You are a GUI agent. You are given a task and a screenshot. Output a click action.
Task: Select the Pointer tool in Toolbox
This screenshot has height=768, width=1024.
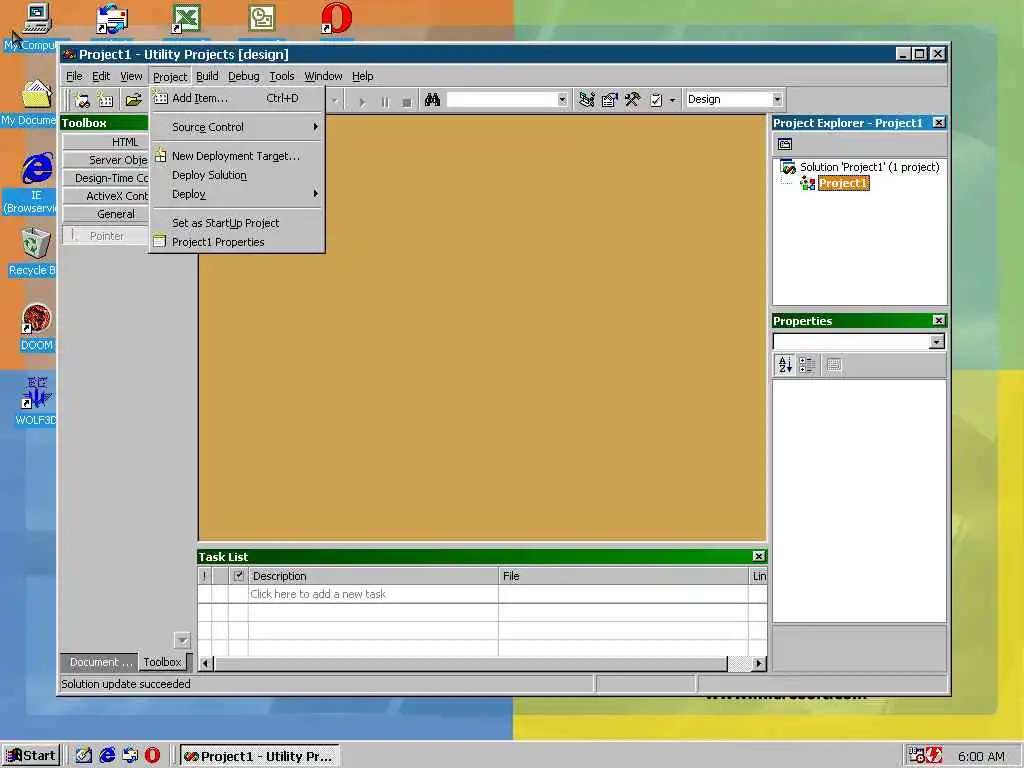[x=106, y=236]
